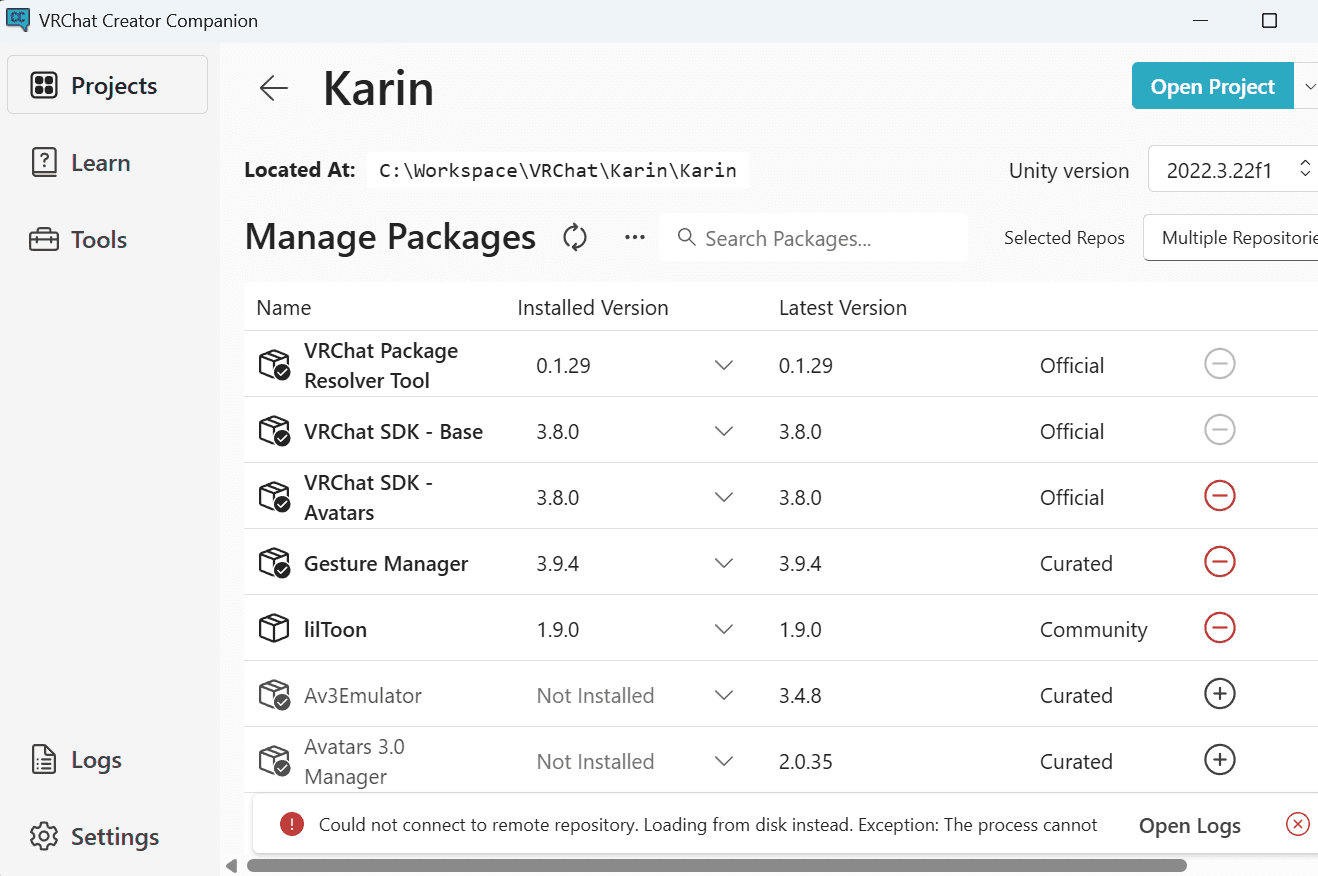
Task: Remove the VRChat SDK - Avatars package
Action: [x=1219, y=495]
